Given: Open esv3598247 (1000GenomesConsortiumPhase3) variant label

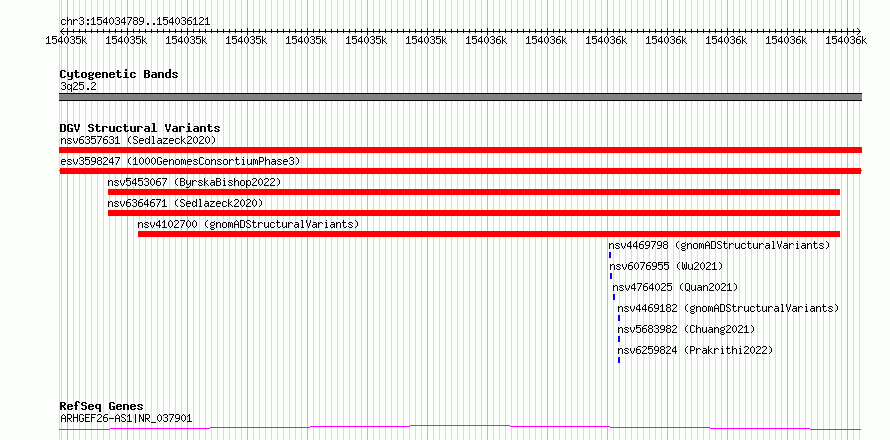Looking at the screenshot, I should (x=180, y=161).
